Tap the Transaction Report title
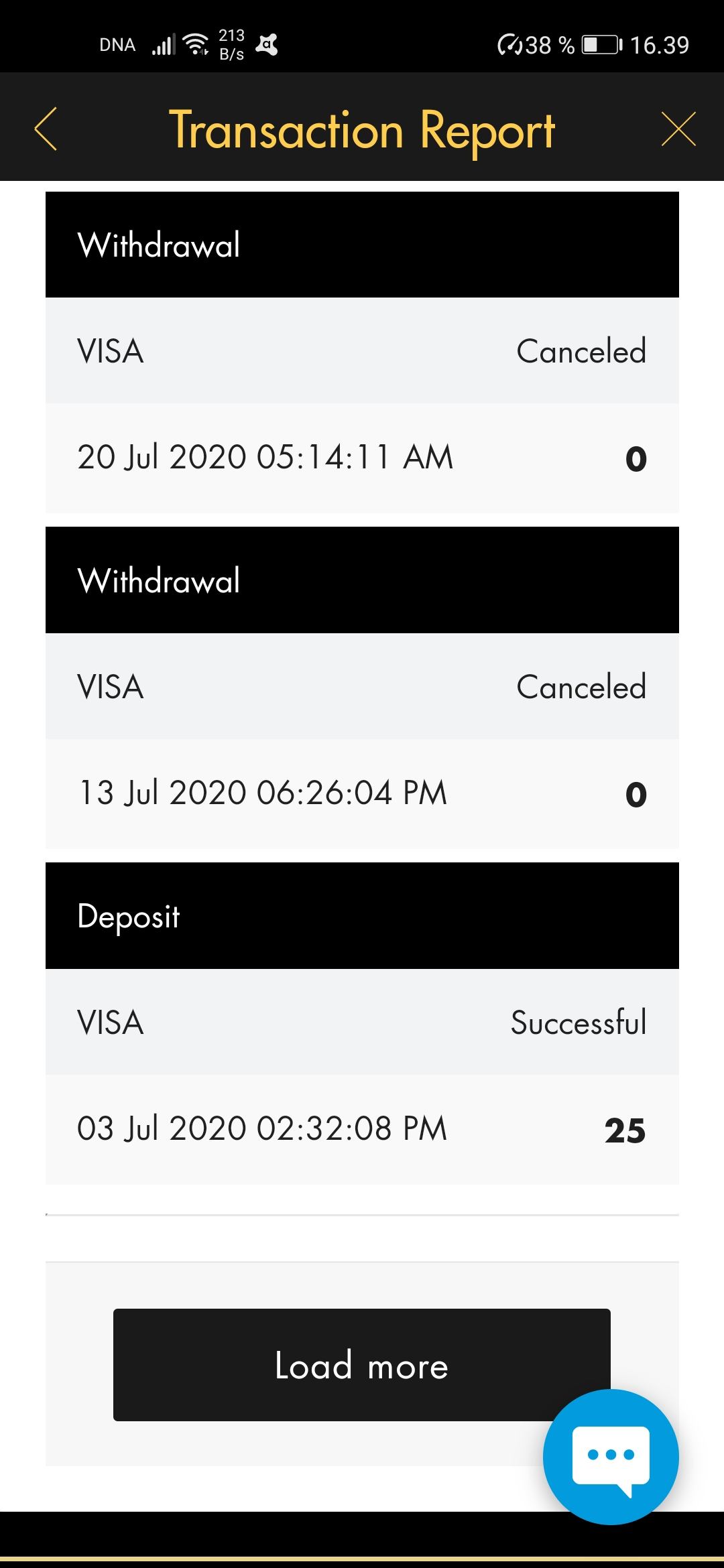This screenshot has height=1568, width=724. tap(362, 130)
